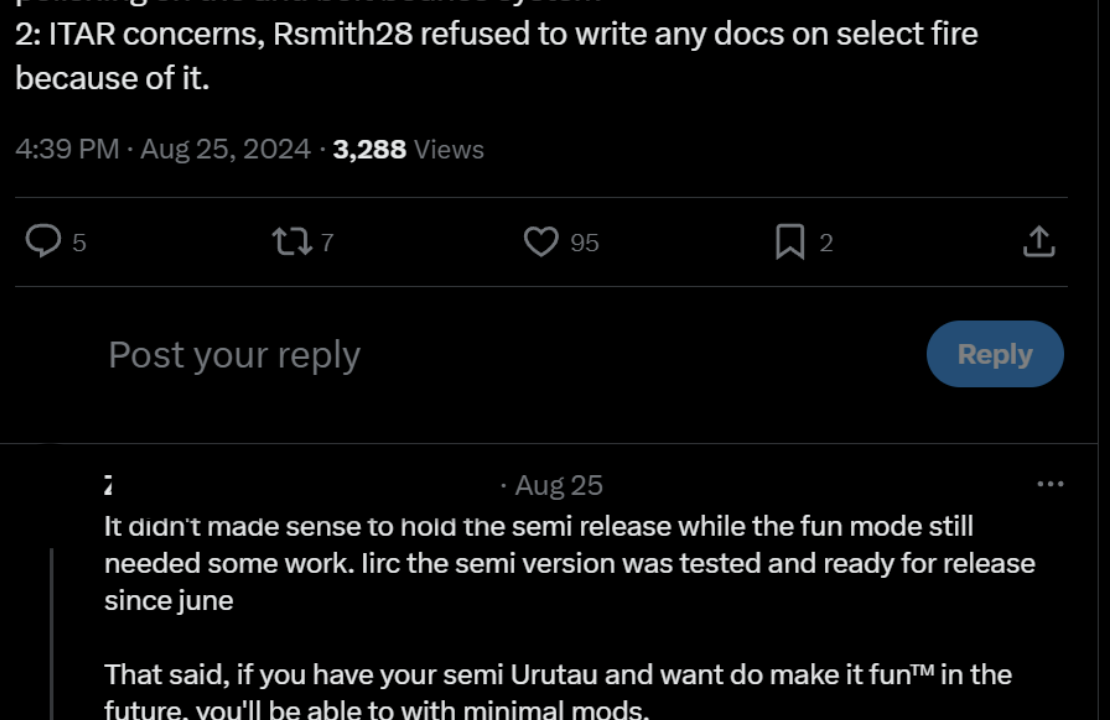Viewport: 1110px width, 720px height.
Task: Like the post with the heart icon
Action: (x=541, y=241)
